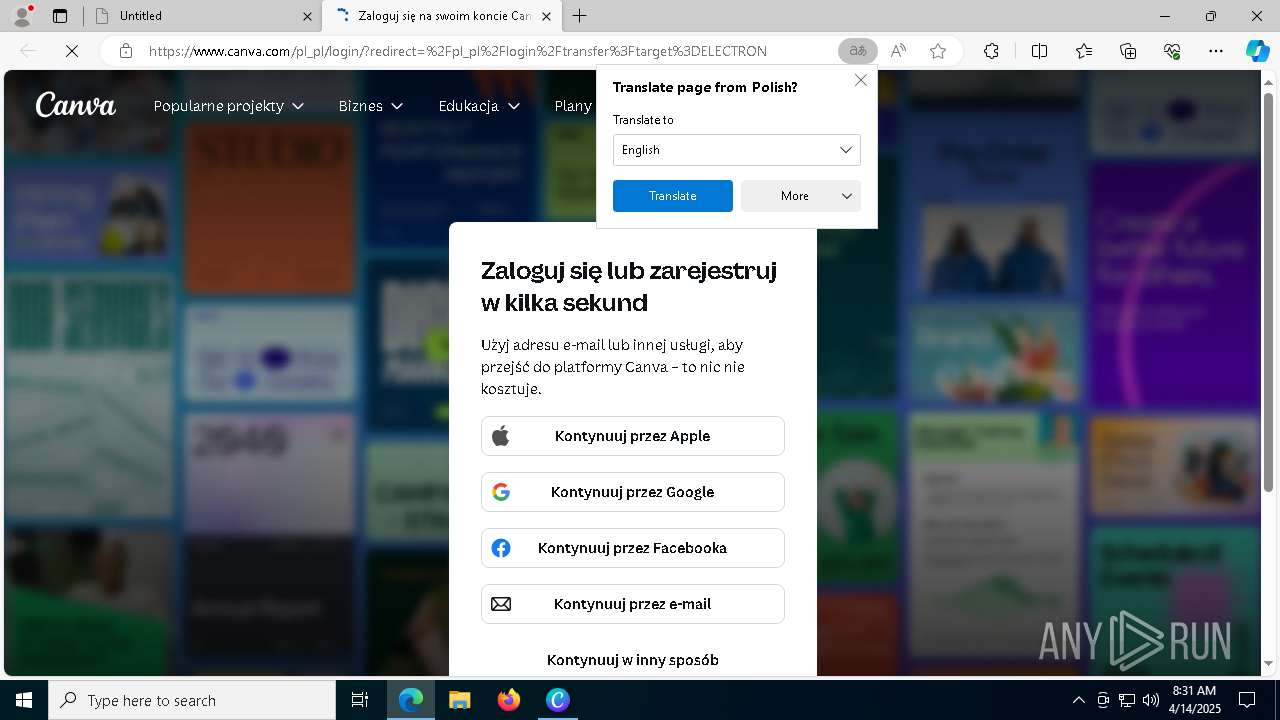Open Translate to language dropdown
This screenshot has width=1280, height=720.
click(x=737, y=150)
